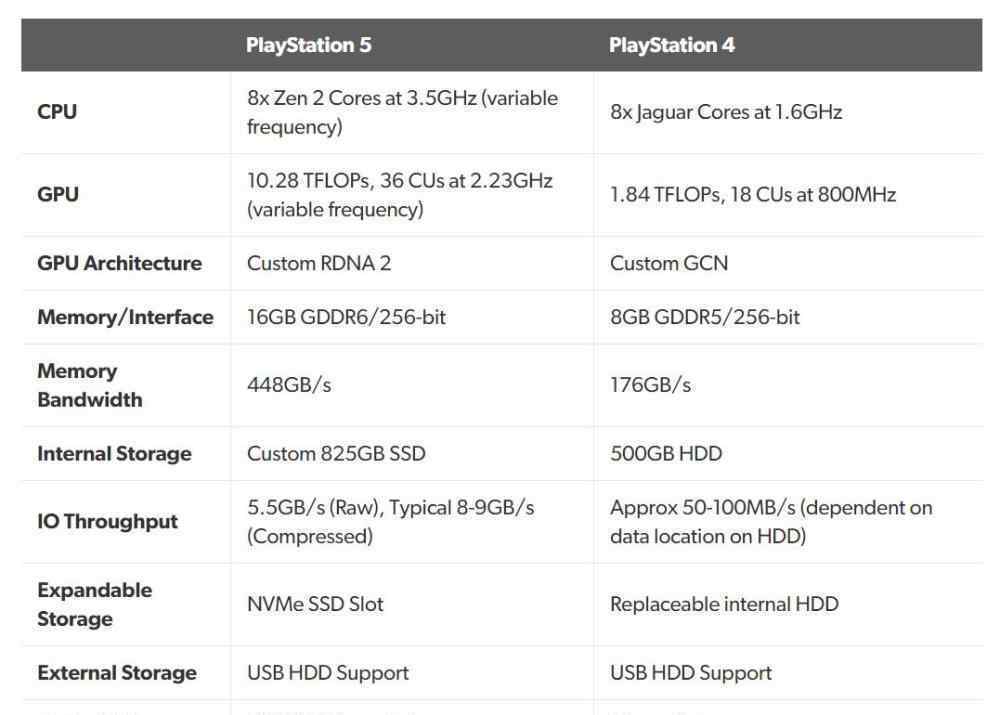The height and width of the screenshot is (715, 1000).
Task: Select the Memory Bandwidth row label
Action: point(90,385)
